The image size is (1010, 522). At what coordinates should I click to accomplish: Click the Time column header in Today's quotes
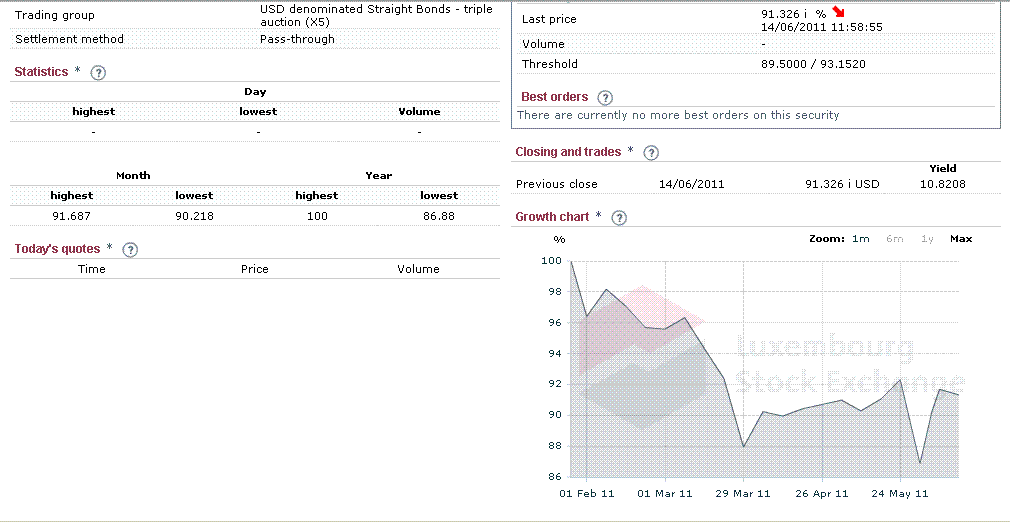click(92, 269)
